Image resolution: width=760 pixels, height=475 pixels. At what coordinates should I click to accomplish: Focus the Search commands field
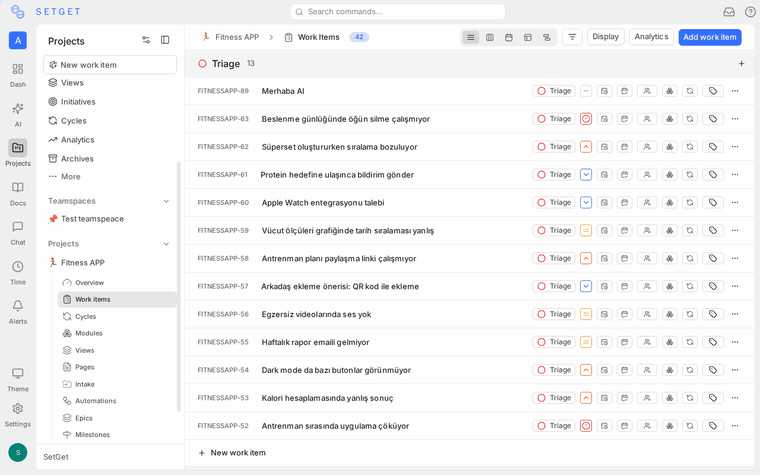397,12
